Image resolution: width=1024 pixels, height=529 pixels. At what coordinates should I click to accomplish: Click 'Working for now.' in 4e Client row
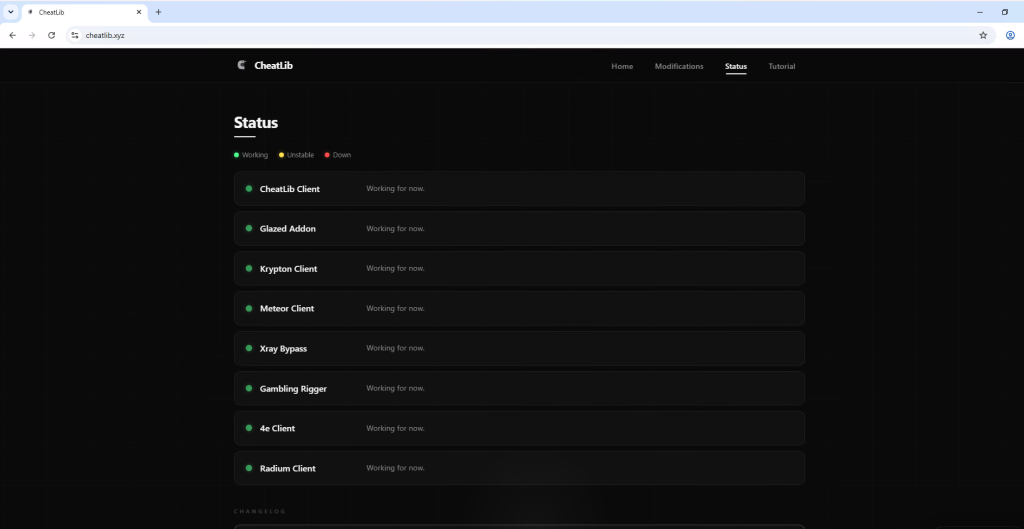395,428
